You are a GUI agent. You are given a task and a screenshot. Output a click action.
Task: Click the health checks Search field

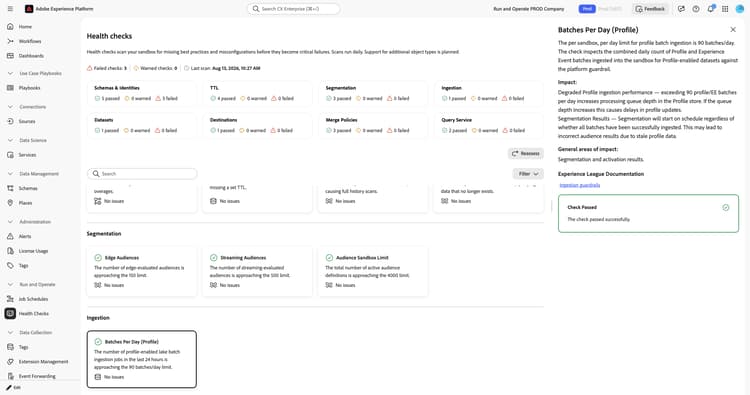tap(142, 174)
